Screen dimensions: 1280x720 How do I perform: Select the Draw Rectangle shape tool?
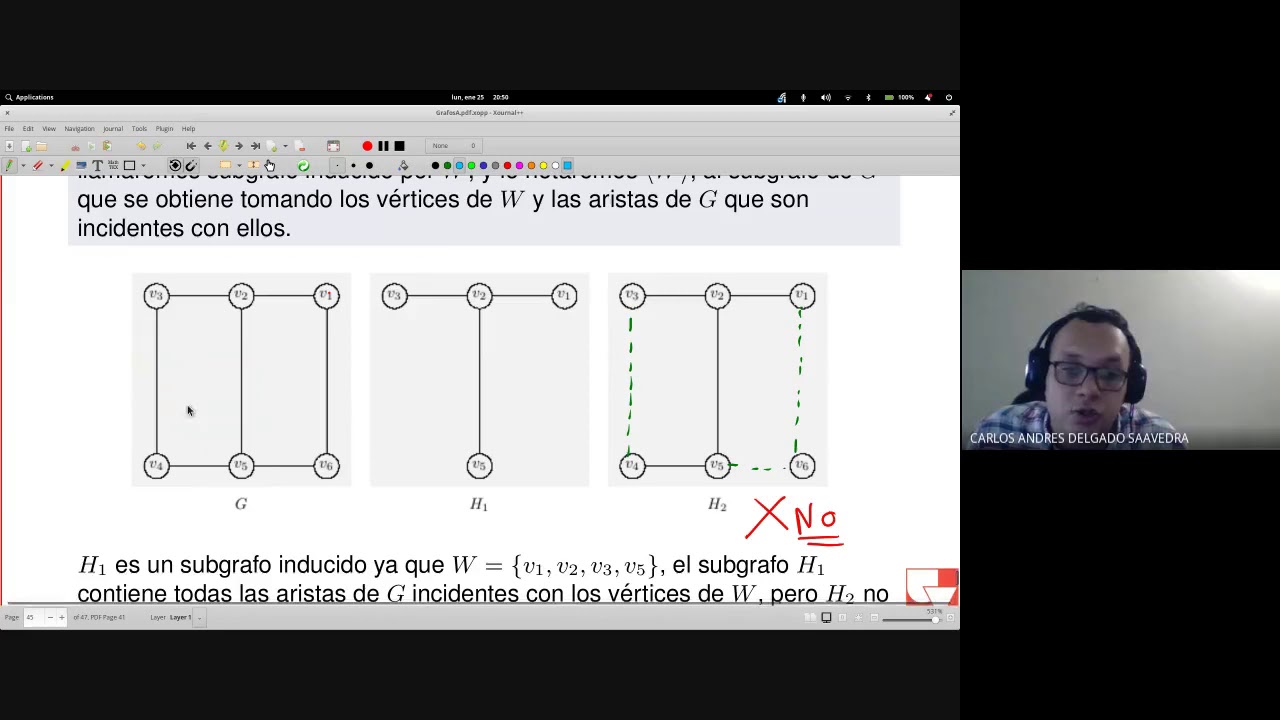(129, 165)
